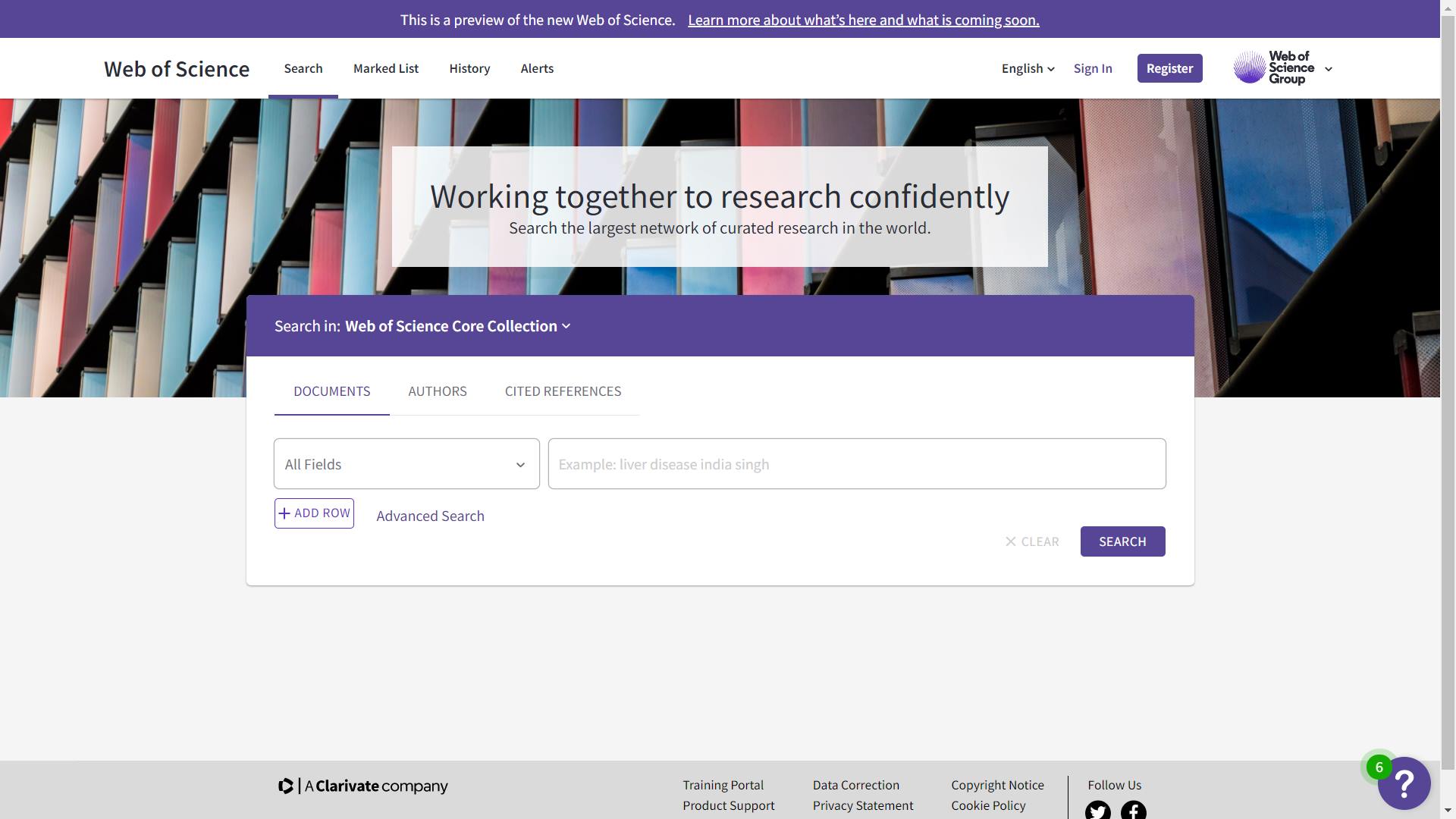Image resolution: width=1456 pixels, height=819 pixels.
Task: Add a new search row
Action: tap(314, 513)
